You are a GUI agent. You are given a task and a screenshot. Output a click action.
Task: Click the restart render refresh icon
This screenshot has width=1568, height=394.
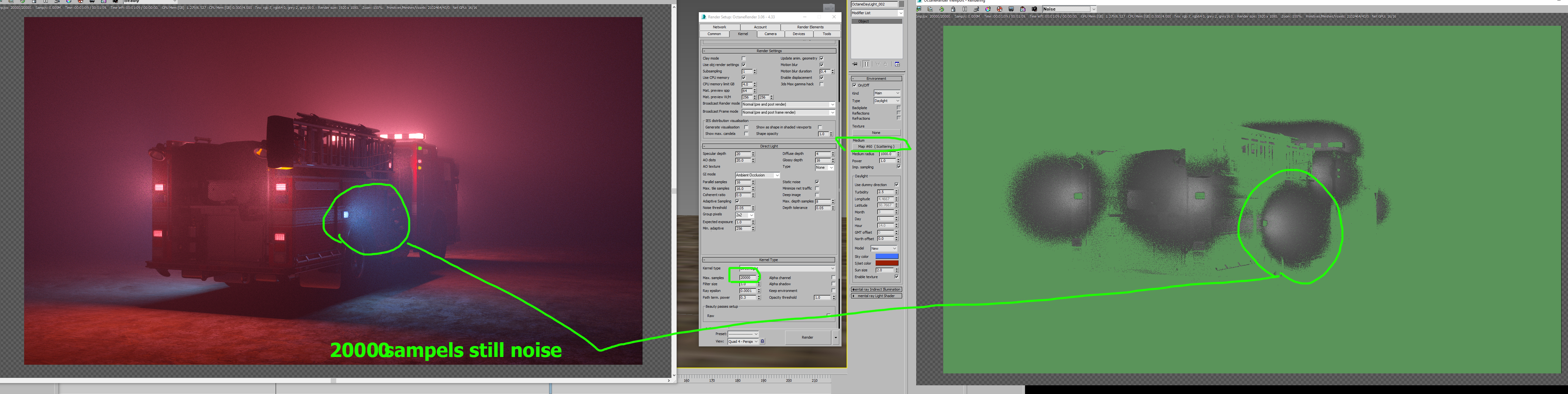pos(942,9)
